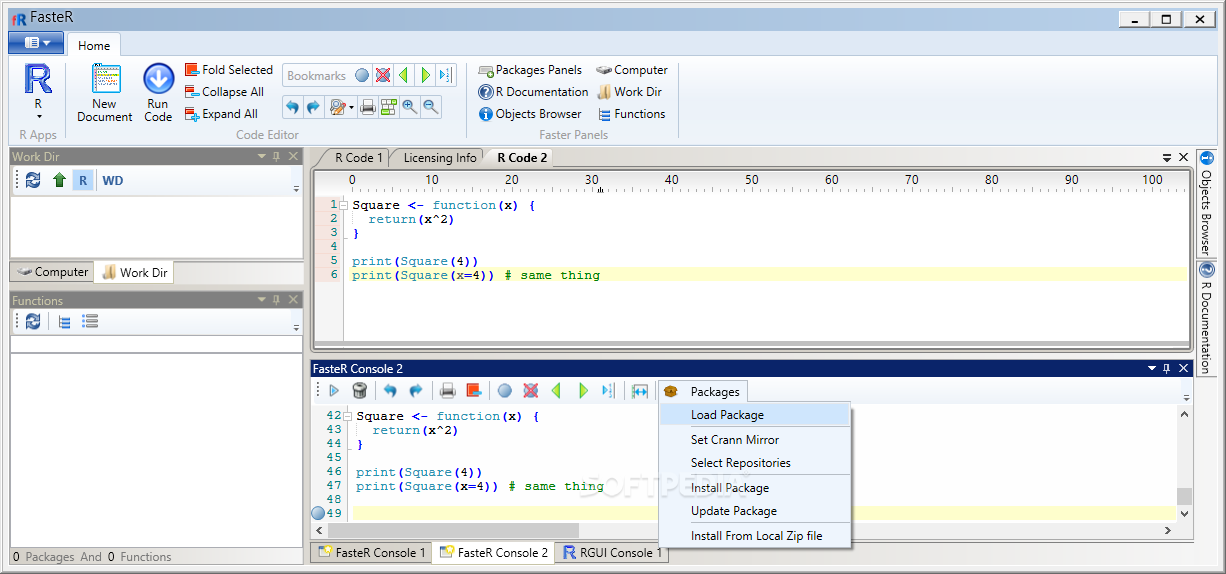This screenshot has height=574, width=1226.
Task: Open the R apps dropdown
Action: point(38,93)
